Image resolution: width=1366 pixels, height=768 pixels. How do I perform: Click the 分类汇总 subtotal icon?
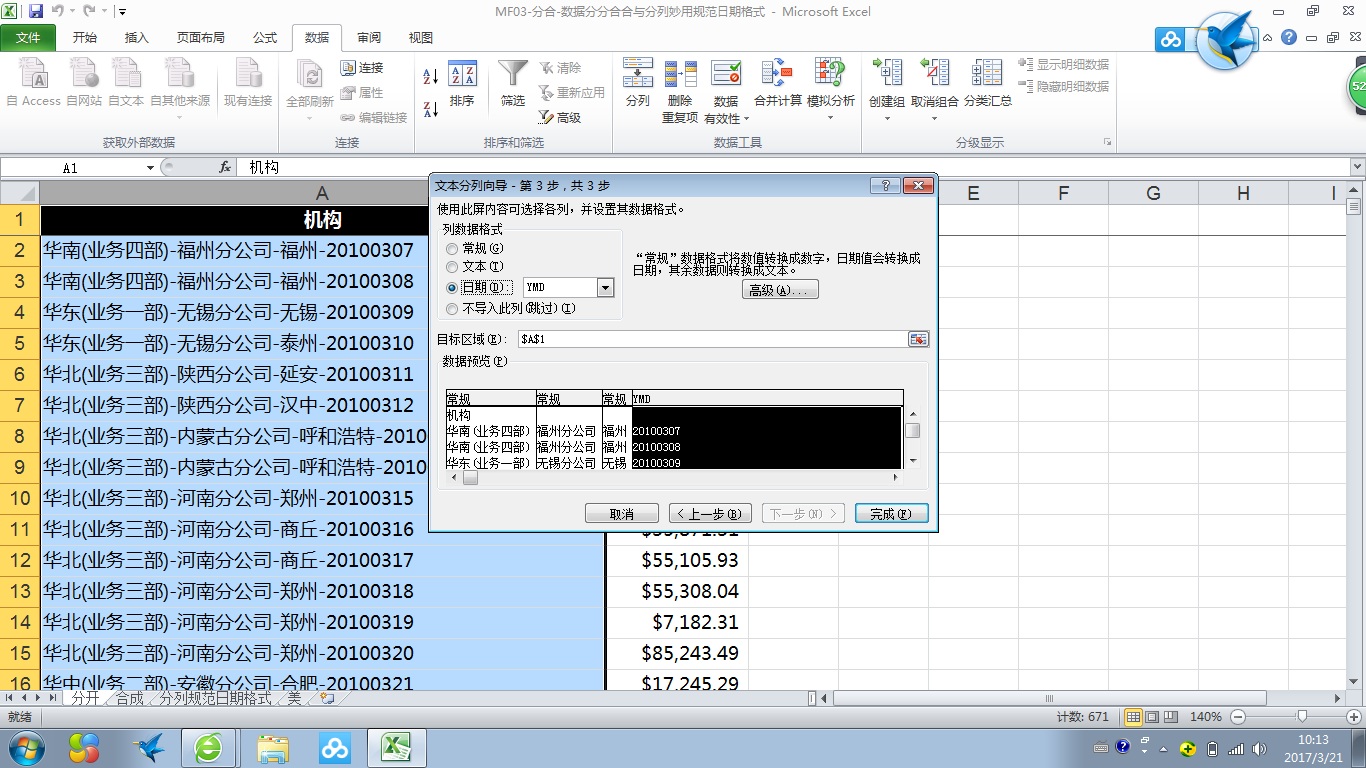[x=987, y=74]
